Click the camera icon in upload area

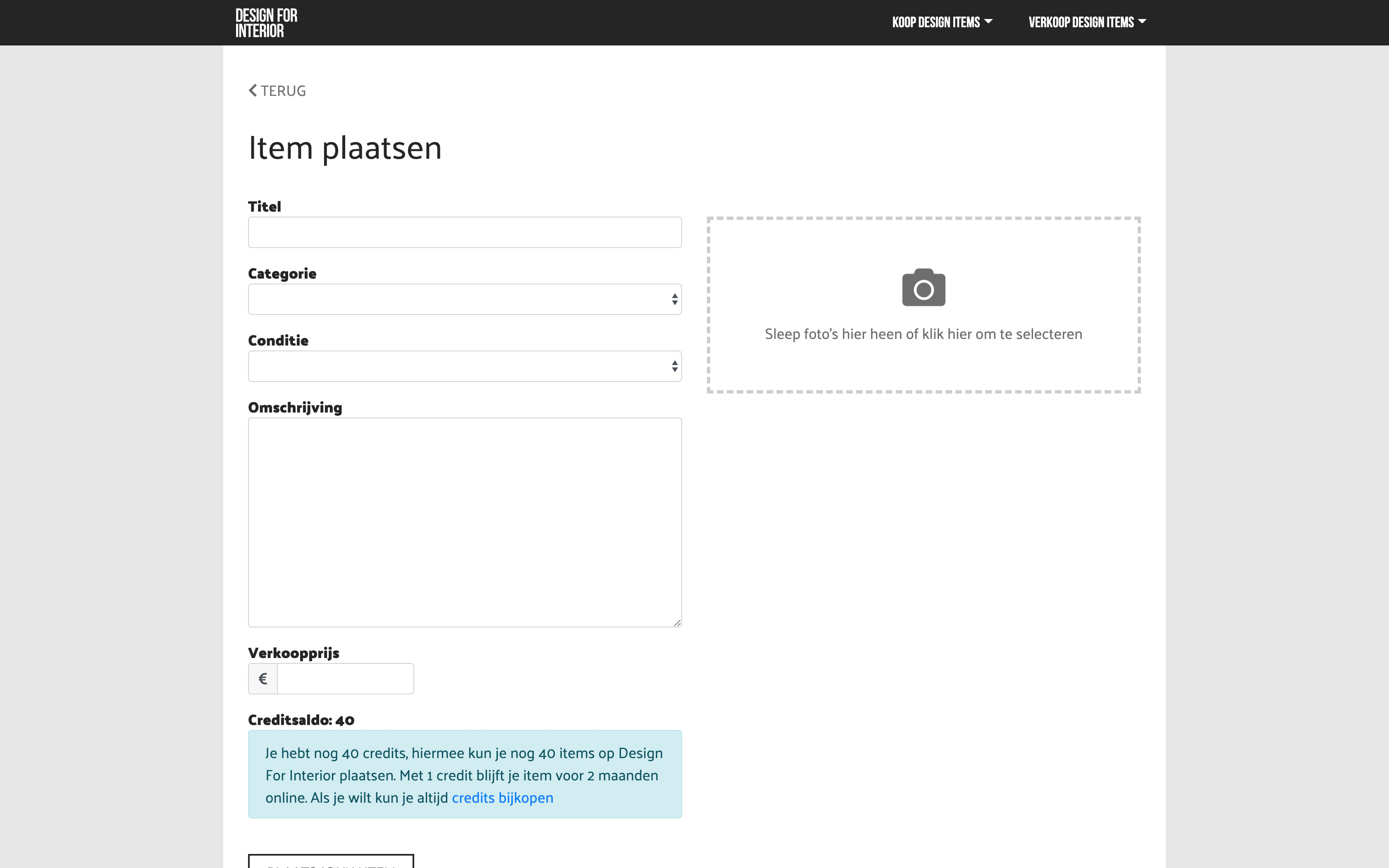click(x=923, y=287)
